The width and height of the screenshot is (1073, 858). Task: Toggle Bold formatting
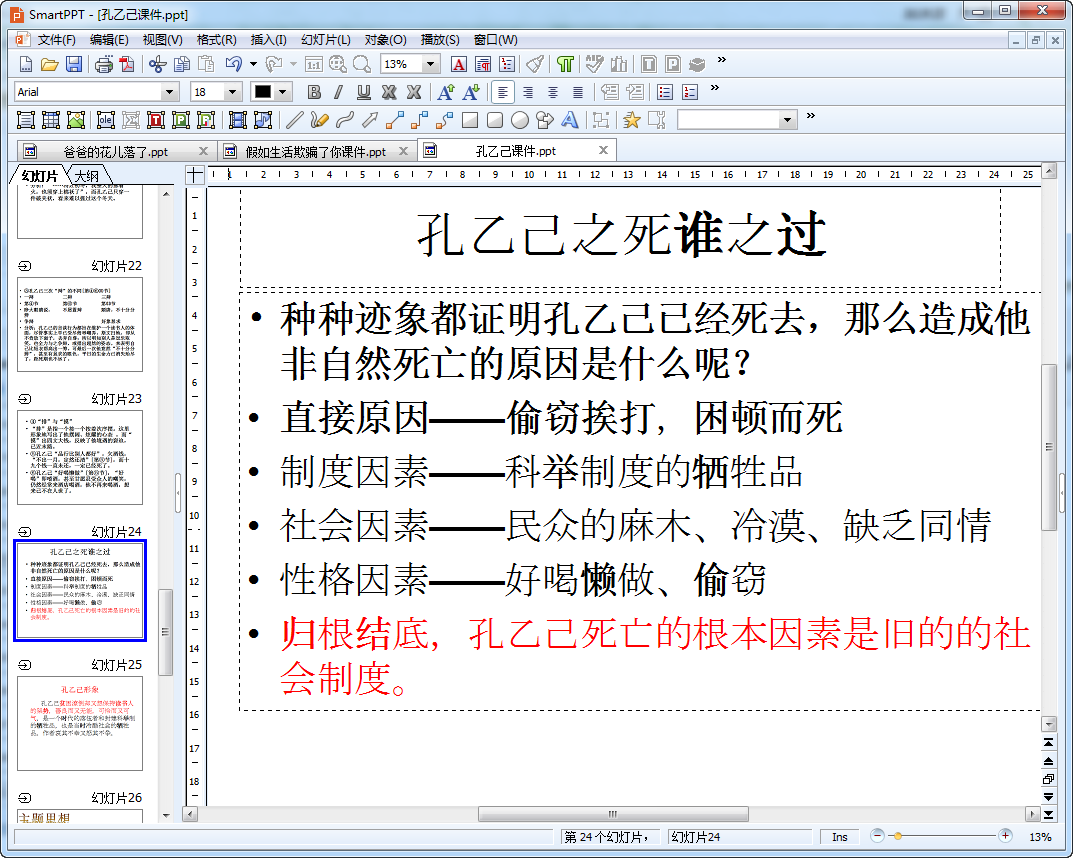314,92
